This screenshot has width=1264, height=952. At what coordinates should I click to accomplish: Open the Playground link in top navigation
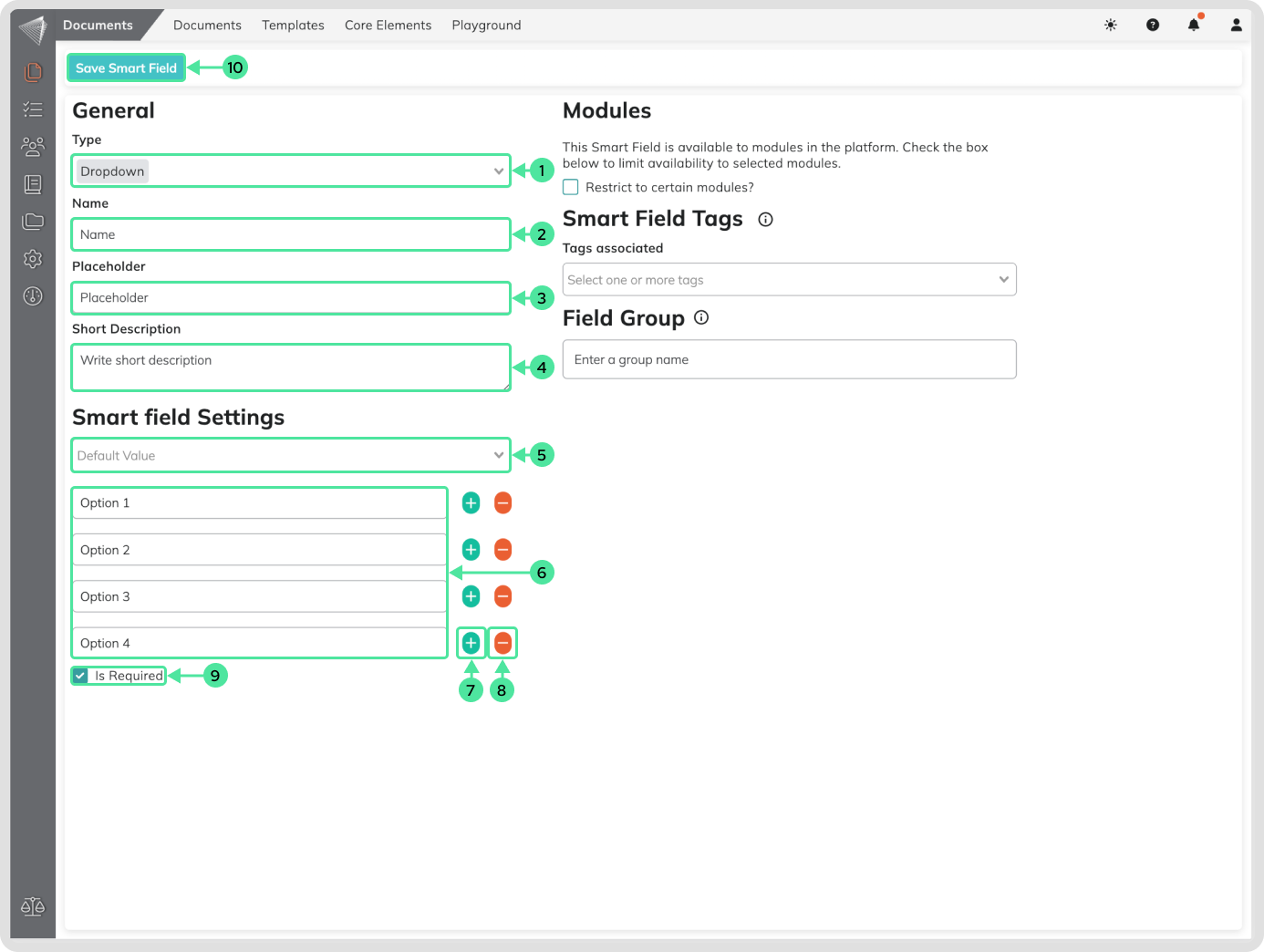(486, 26)
